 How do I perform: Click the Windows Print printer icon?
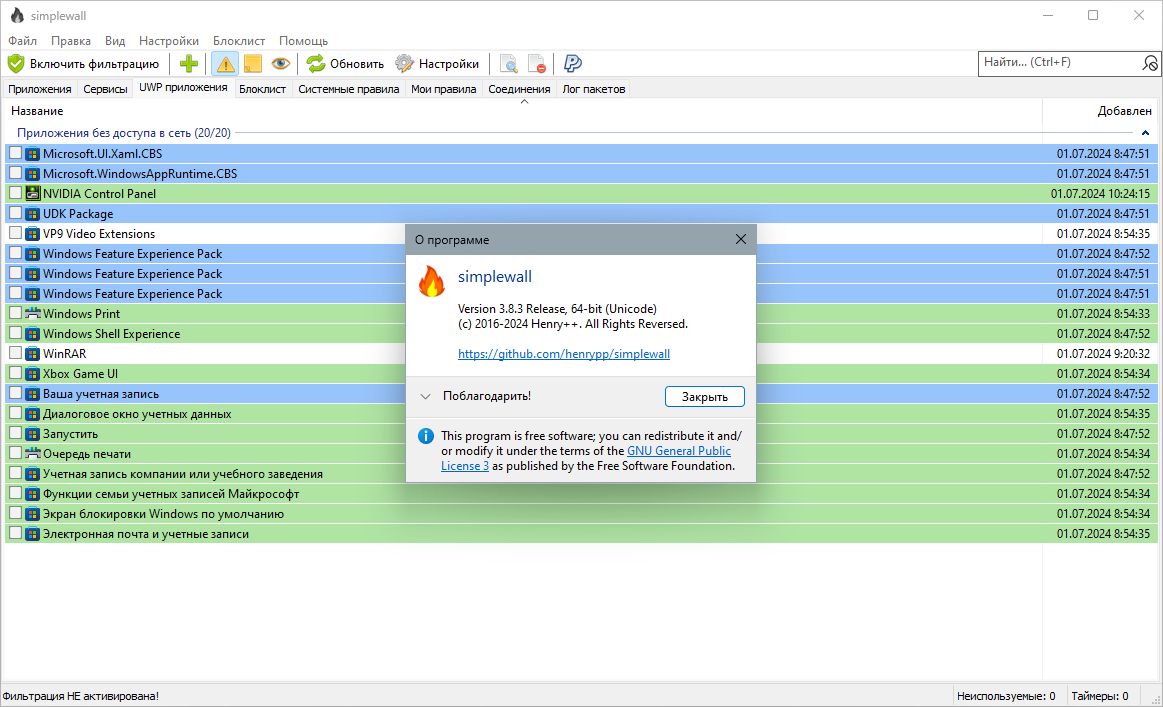click(x=32, y=314)
